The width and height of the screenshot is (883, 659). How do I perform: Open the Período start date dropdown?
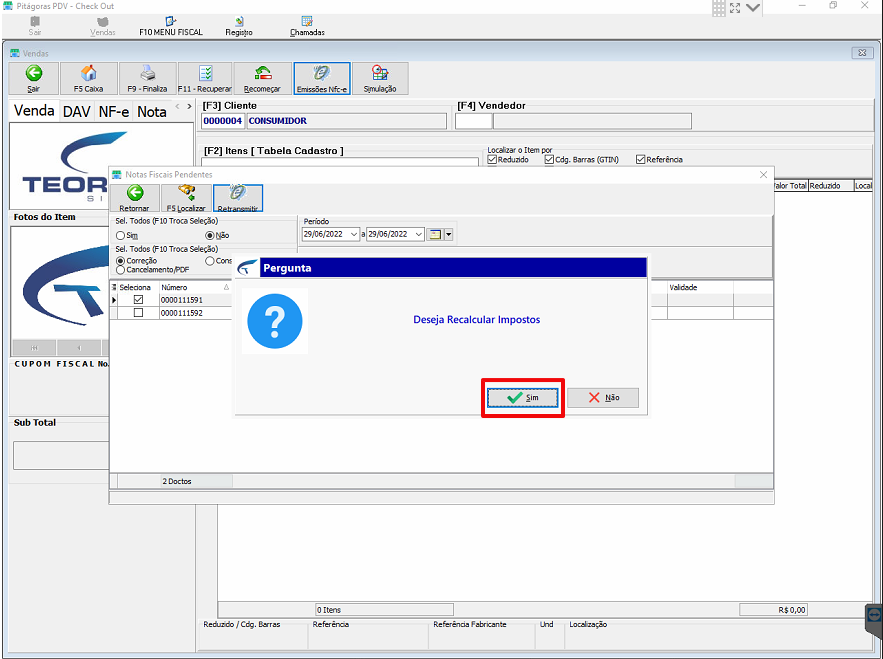click(354, 234)
